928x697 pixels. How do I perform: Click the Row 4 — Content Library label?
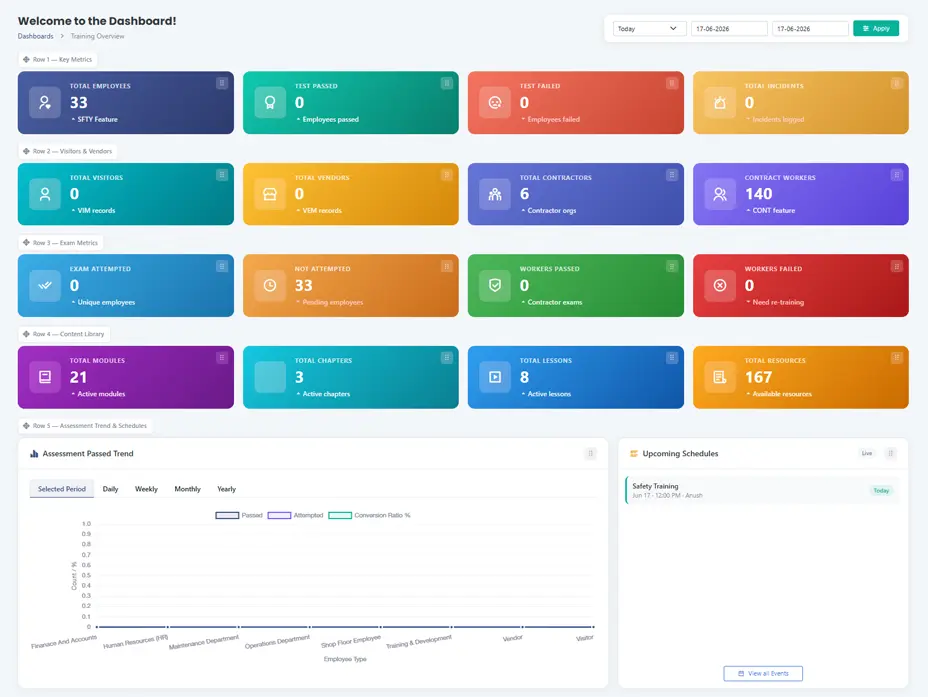click(x=64, y=334)
